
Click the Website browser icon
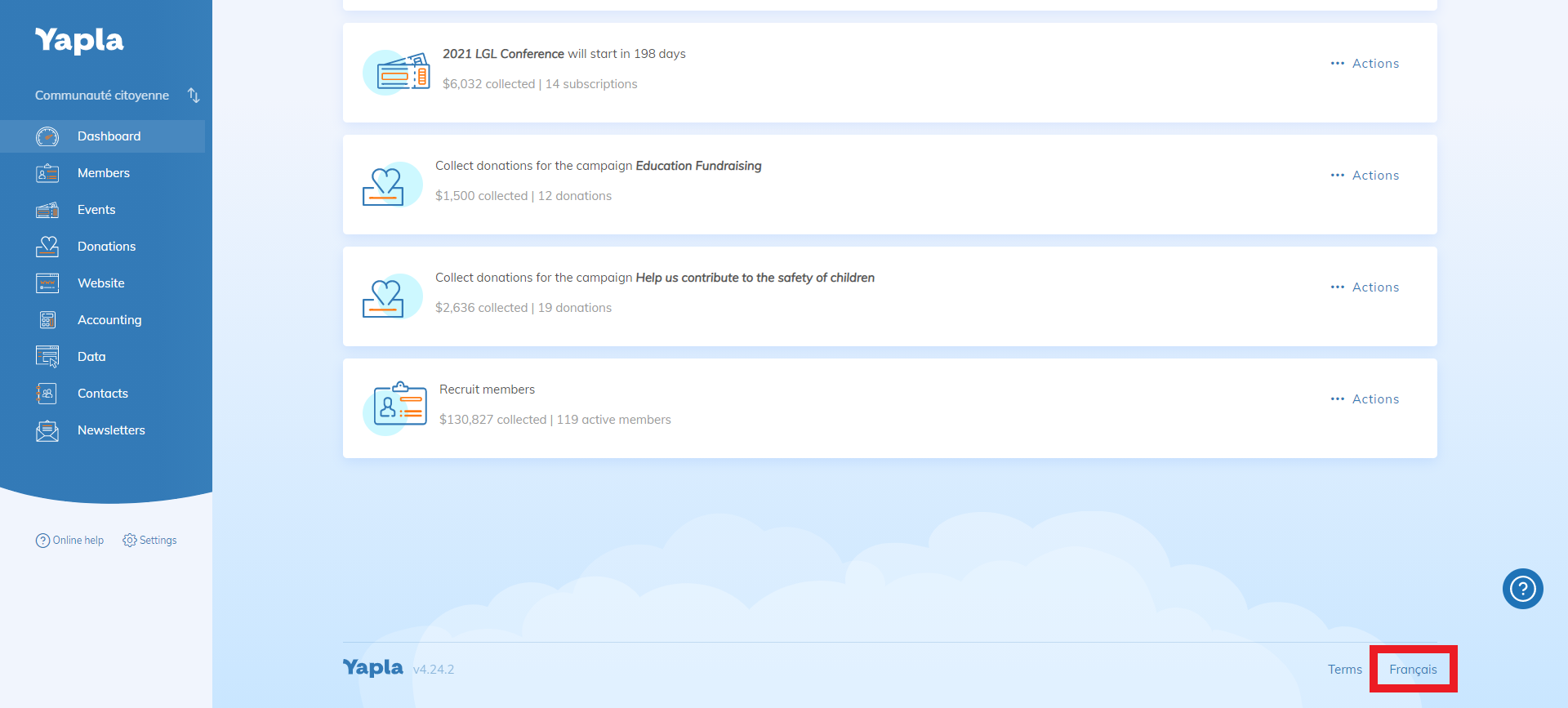pyautogui.click(x=47, y=283)
